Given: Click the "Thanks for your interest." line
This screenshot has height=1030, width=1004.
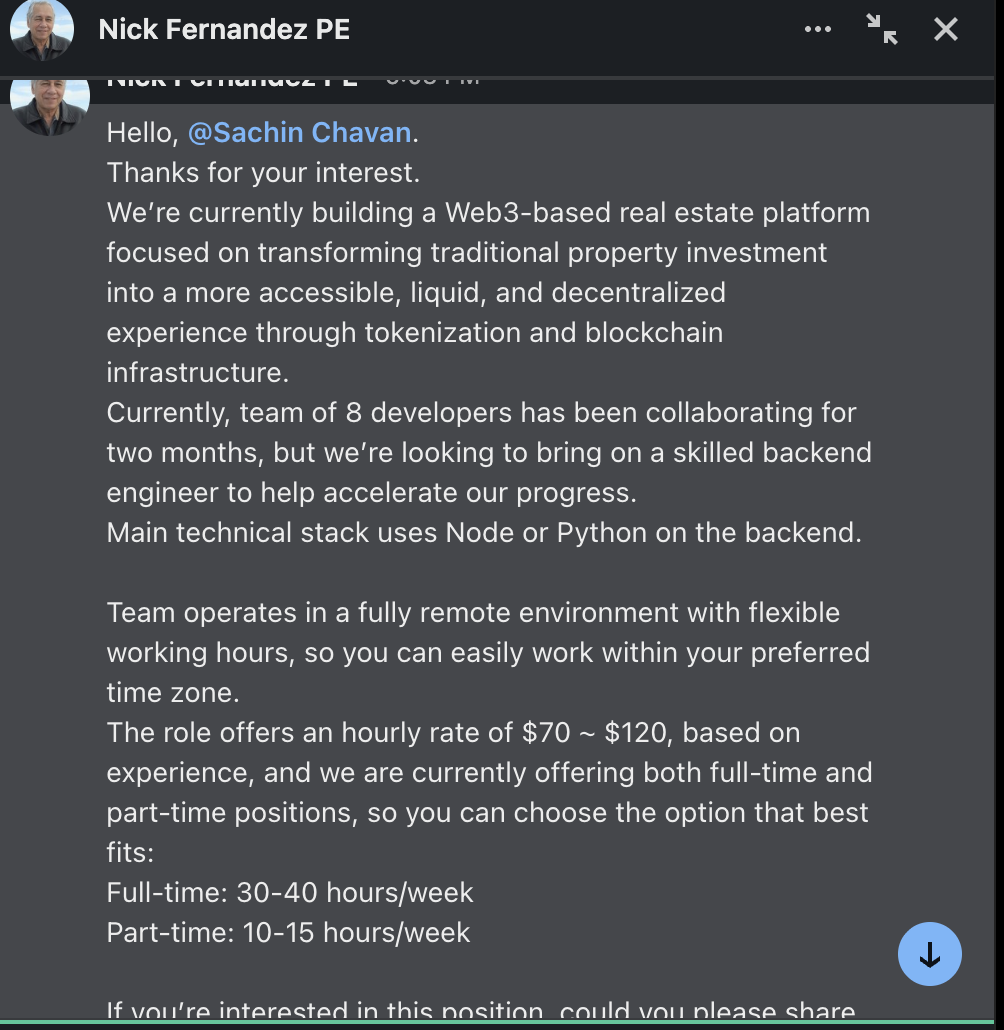Looking at the screenshot, I should click(263, 173).
